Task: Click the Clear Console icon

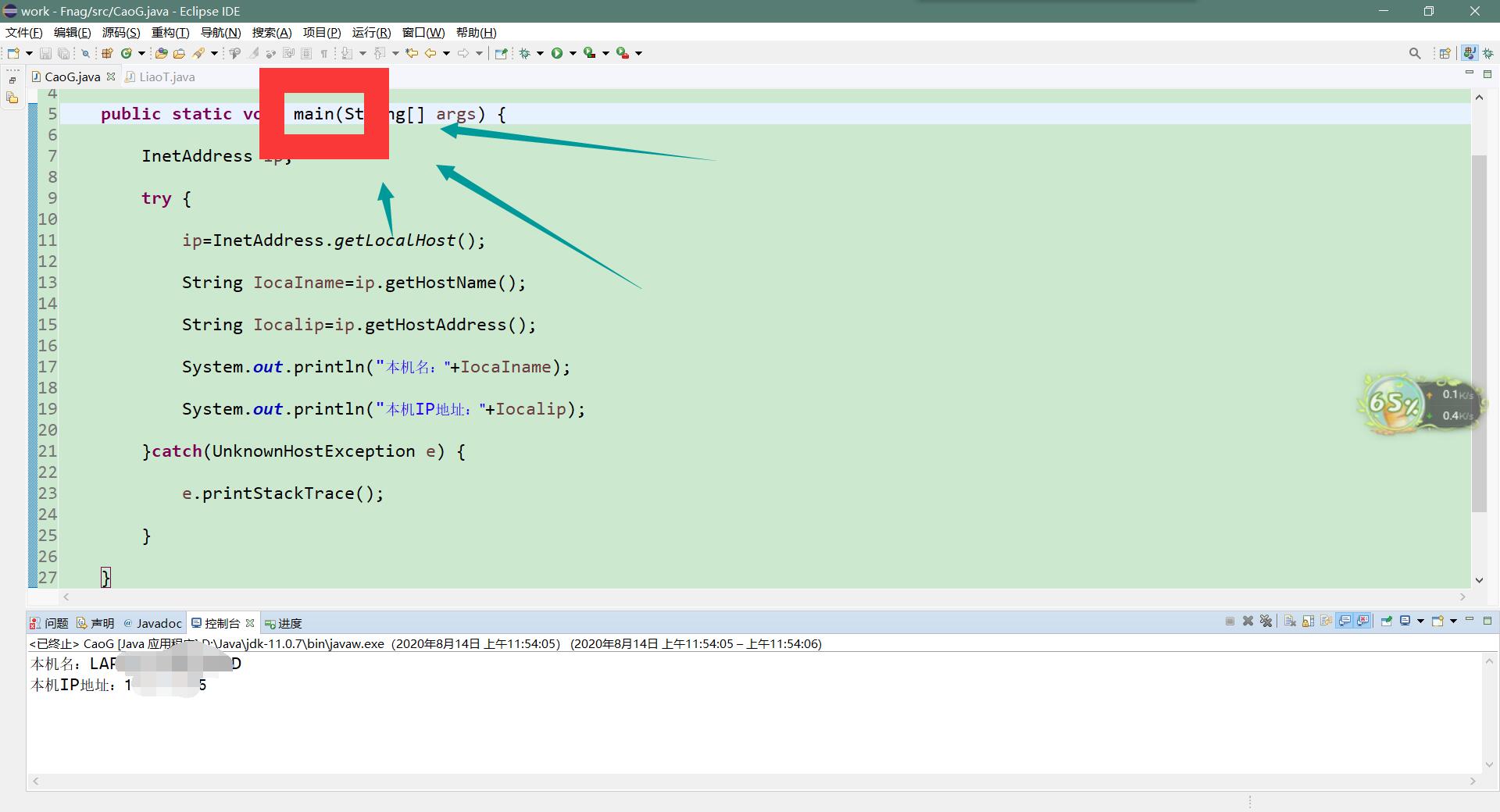Action: coord(1290,621)
